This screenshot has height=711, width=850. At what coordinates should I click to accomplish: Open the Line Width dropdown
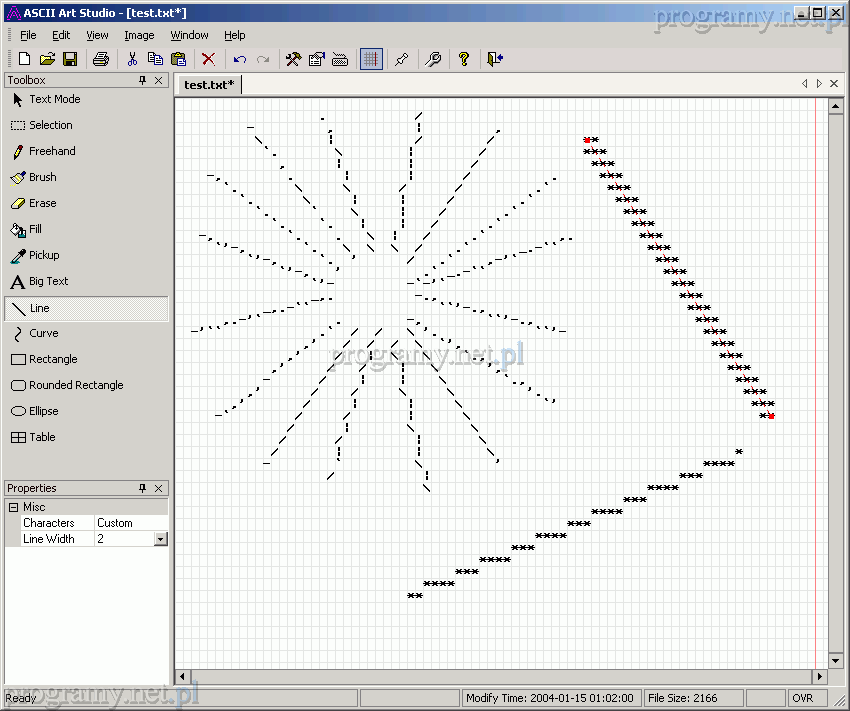[x=160, y=539]
